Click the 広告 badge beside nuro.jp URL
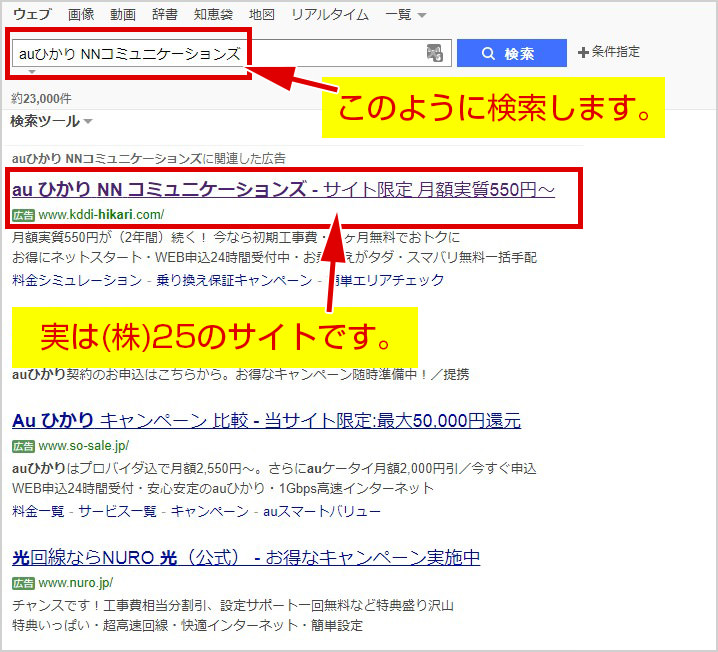 click(23, 583)
